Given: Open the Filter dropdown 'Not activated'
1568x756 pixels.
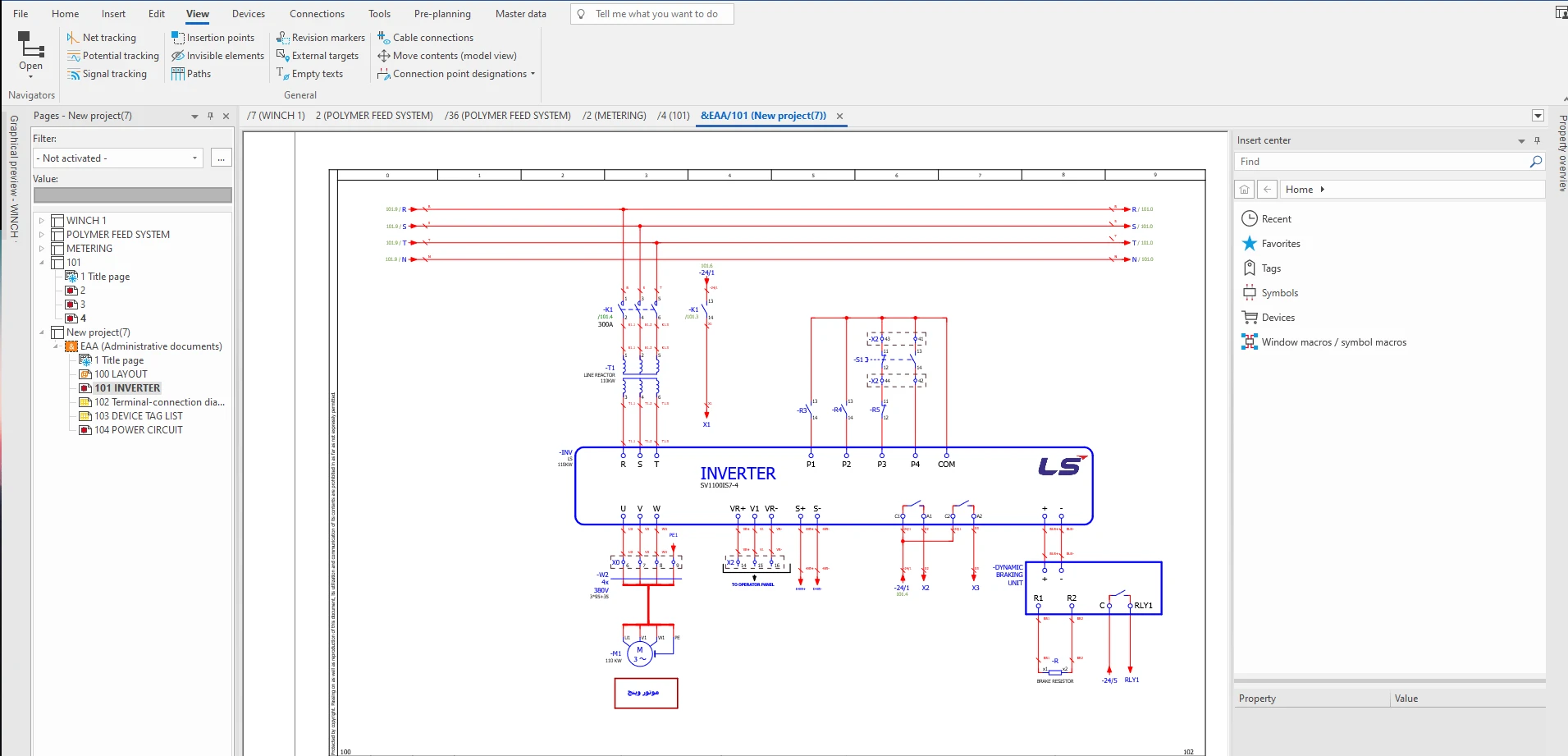Looking at the screenshot, I should tap(118, 158).
